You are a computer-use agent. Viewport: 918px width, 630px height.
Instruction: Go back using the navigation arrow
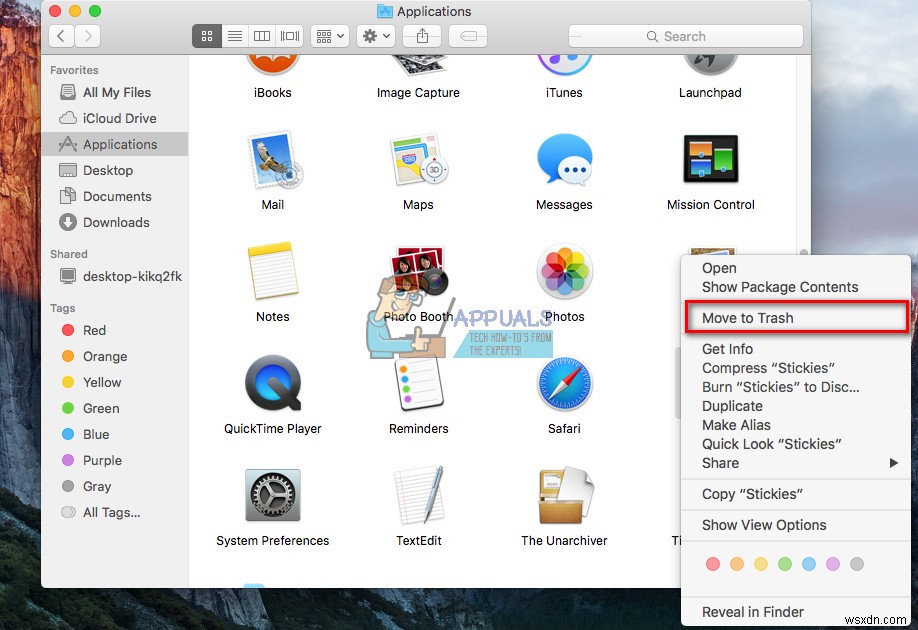59,36
